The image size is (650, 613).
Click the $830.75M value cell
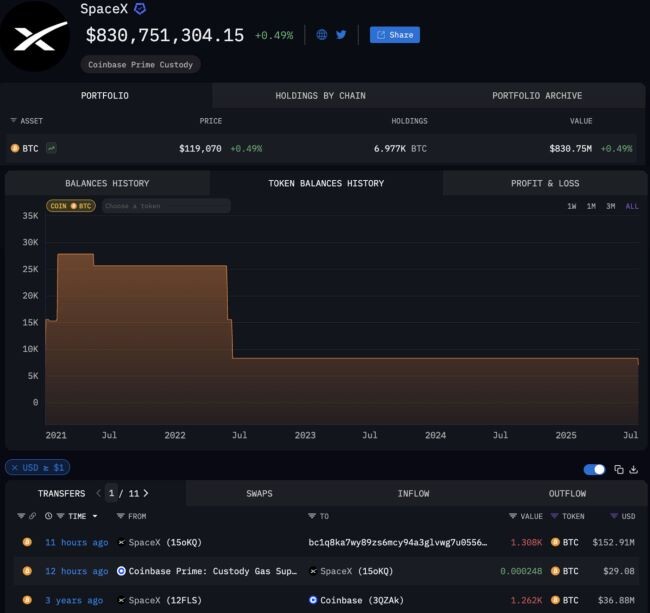click(x=570, y=148)
